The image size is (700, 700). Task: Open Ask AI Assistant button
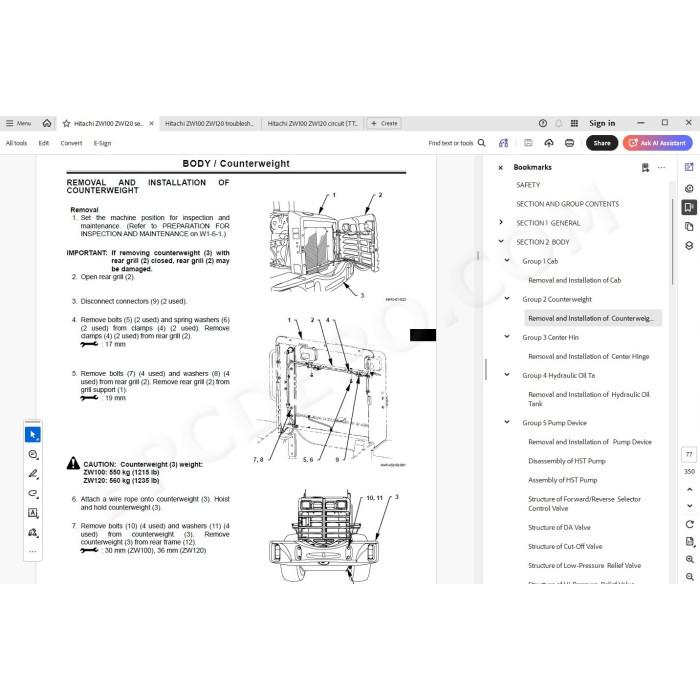pos(658,143)
